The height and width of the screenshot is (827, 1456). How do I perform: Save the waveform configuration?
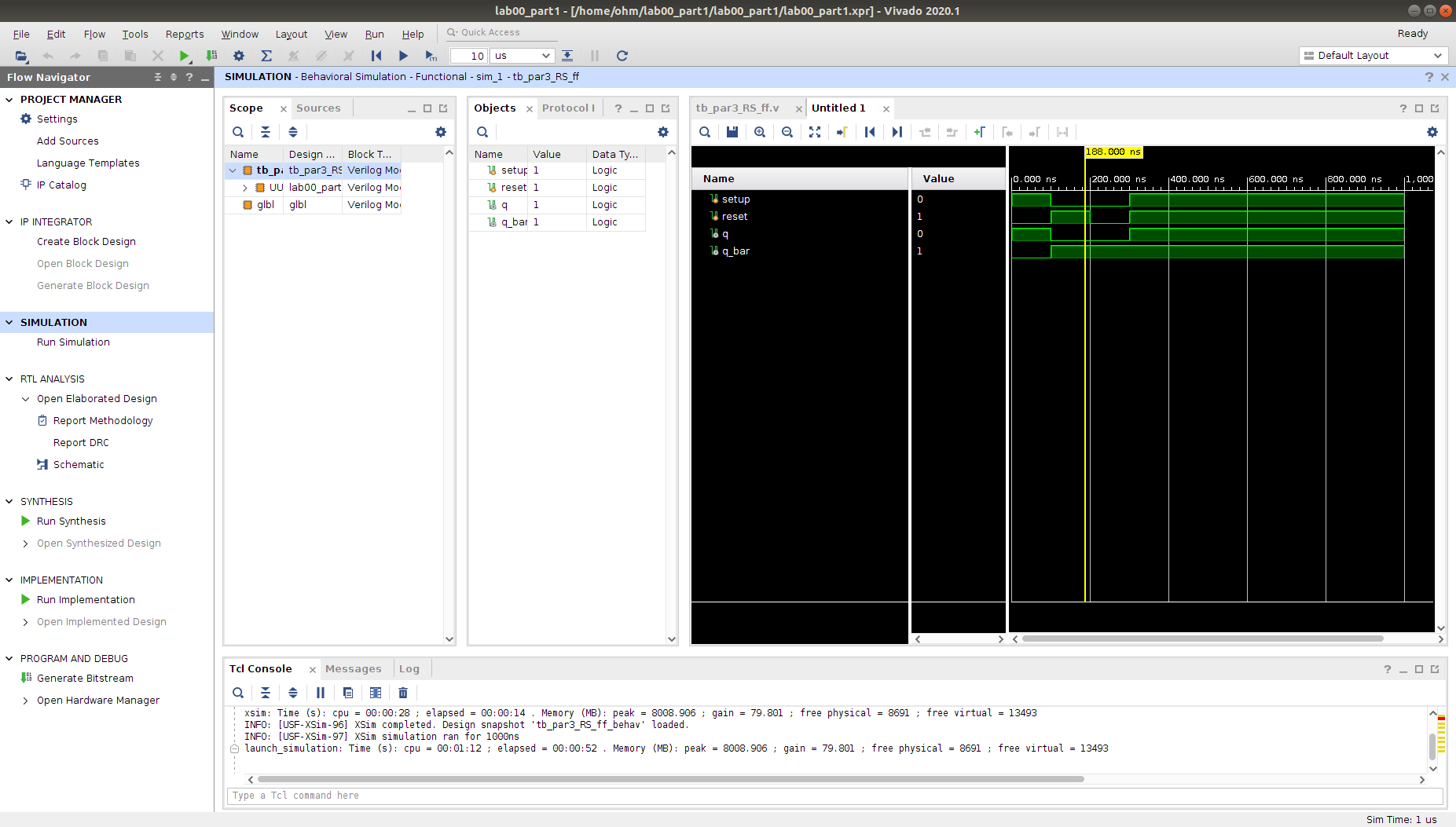point(732,132)
